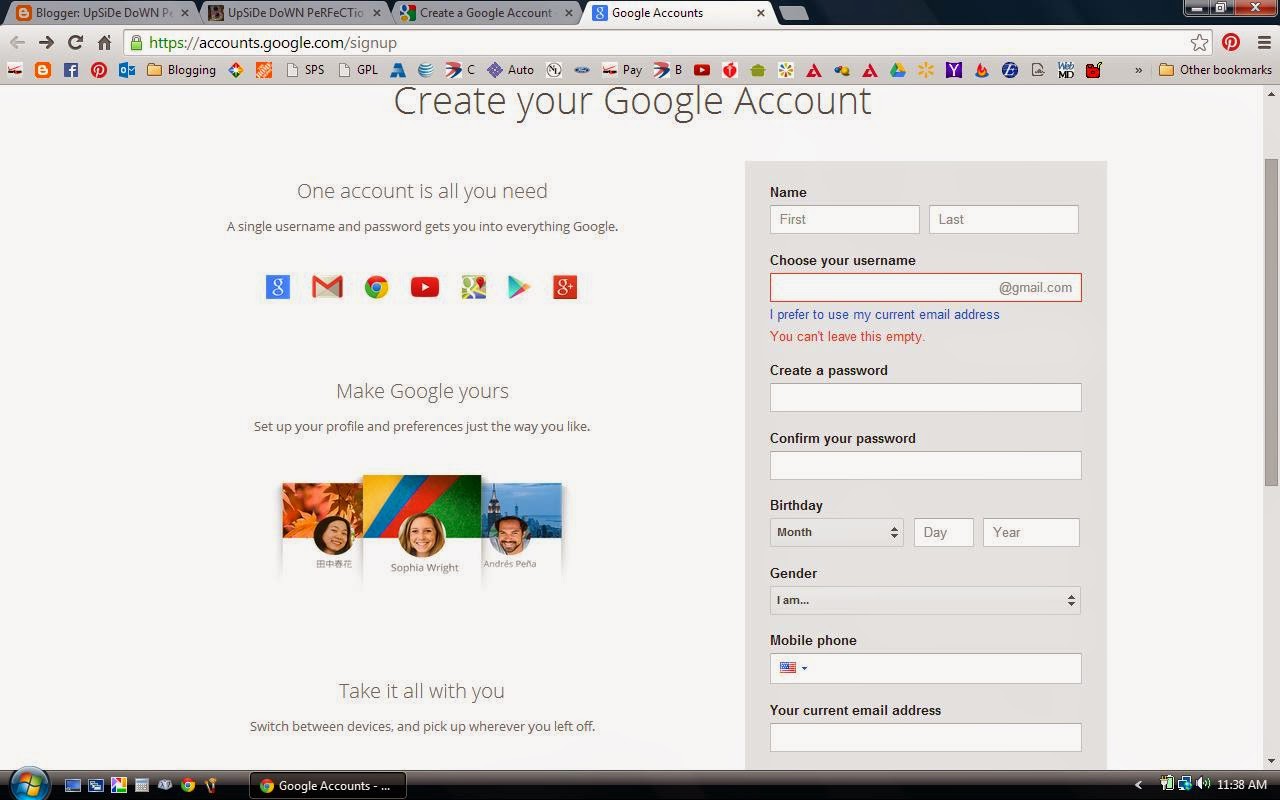
Task: Click the volume icon in system tray
Action: click(1203, 785)
